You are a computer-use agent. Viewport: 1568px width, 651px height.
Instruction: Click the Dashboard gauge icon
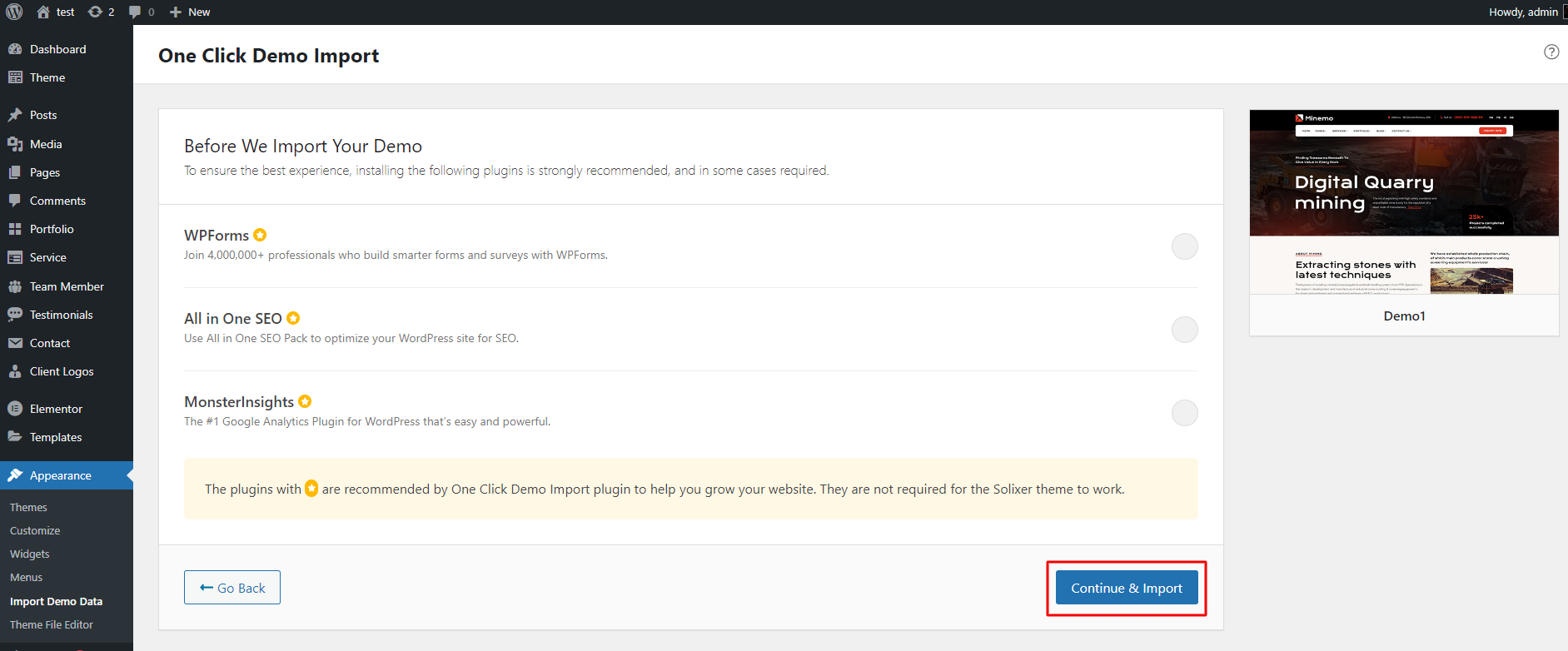[x=15, y=49]
